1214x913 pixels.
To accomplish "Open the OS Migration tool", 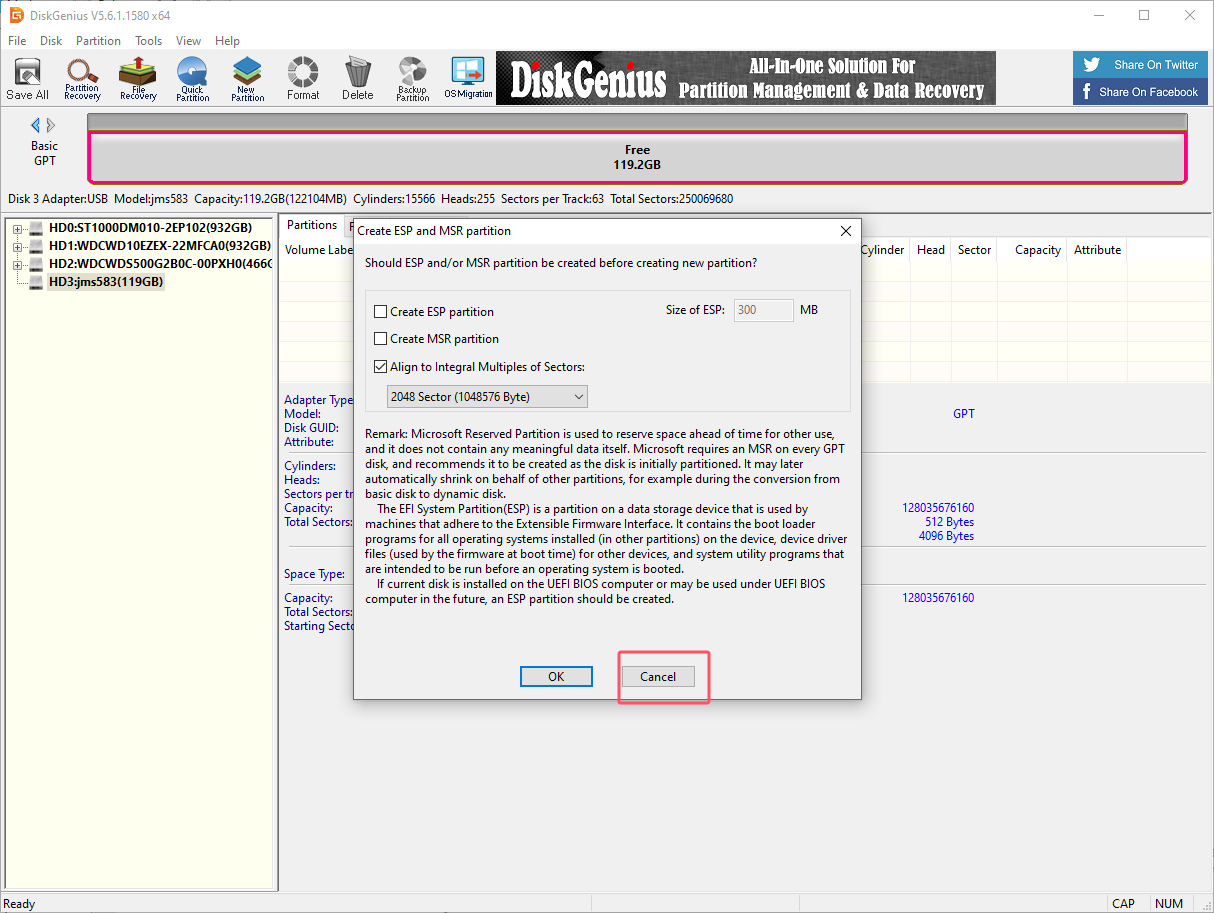I will [468, 78].
